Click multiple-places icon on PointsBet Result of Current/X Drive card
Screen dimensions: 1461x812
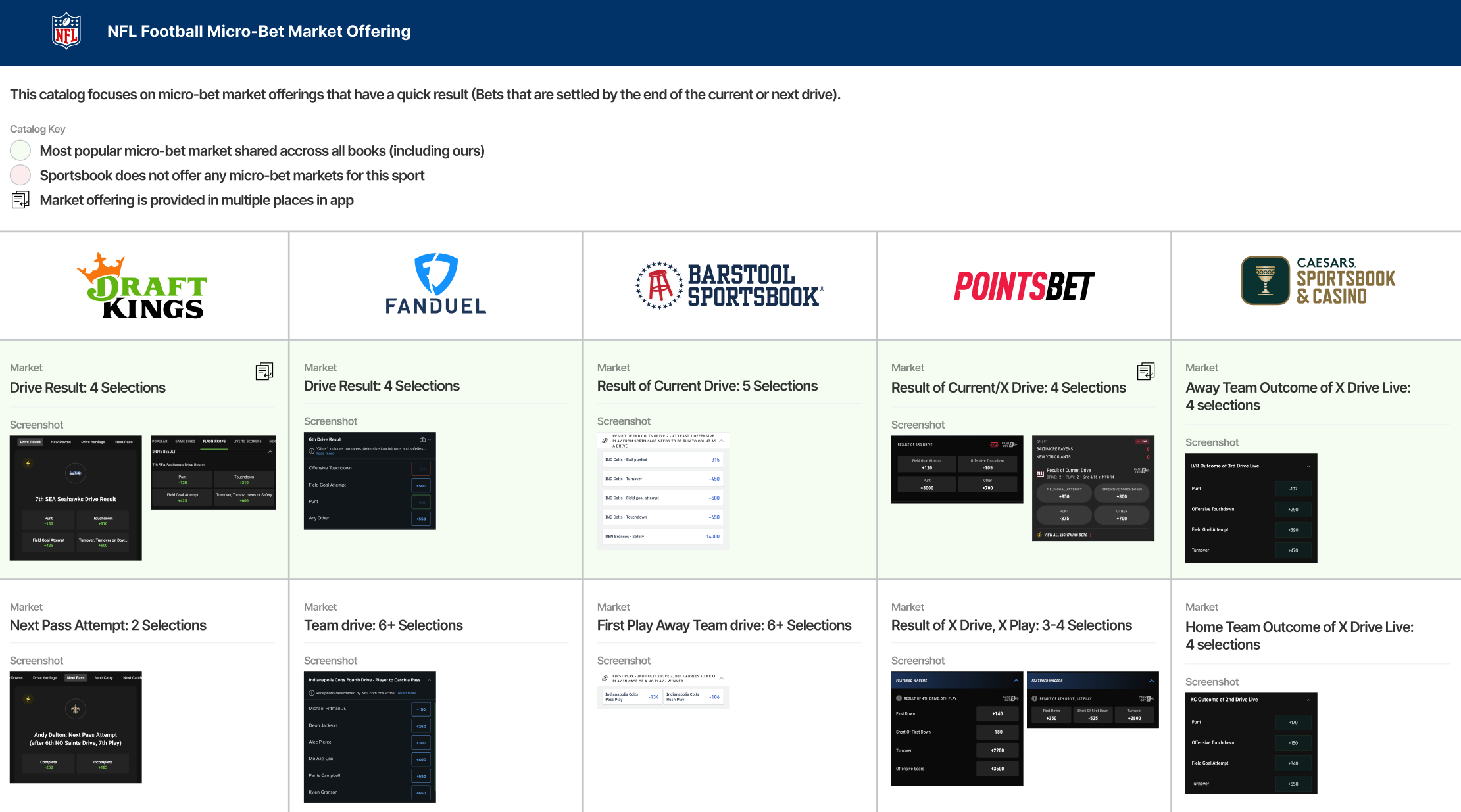1145,371
